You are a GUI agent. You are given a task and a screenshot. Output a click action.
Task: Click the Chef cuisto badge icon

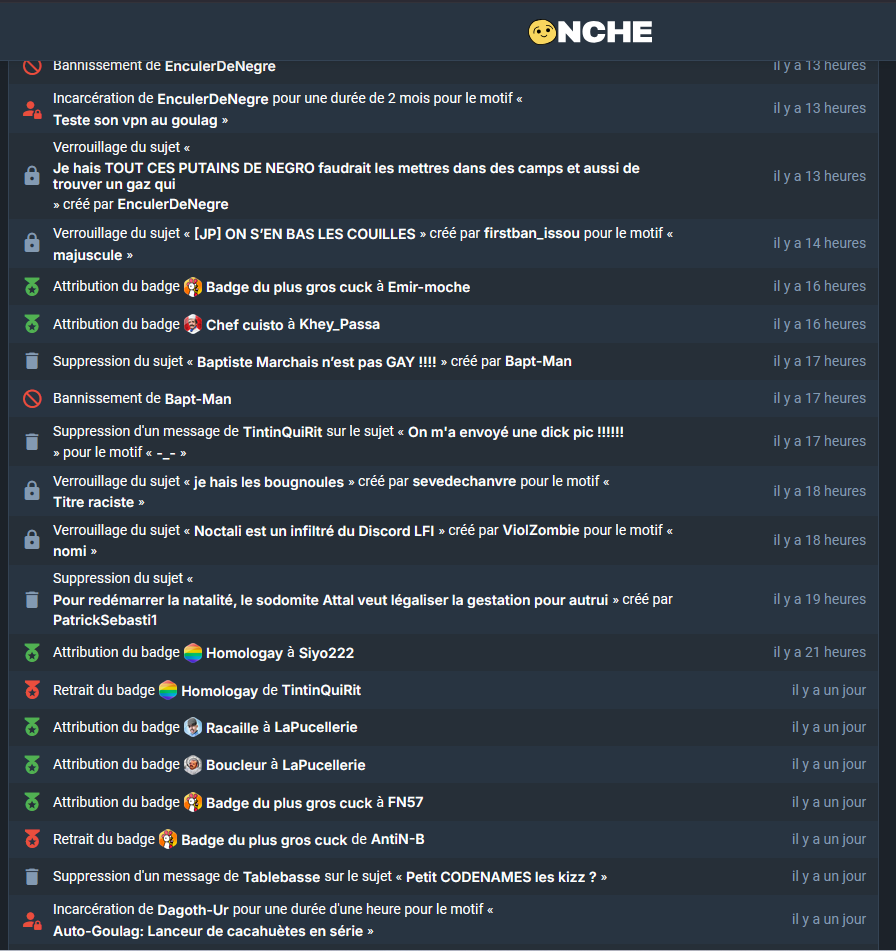(x=193, y=324)
